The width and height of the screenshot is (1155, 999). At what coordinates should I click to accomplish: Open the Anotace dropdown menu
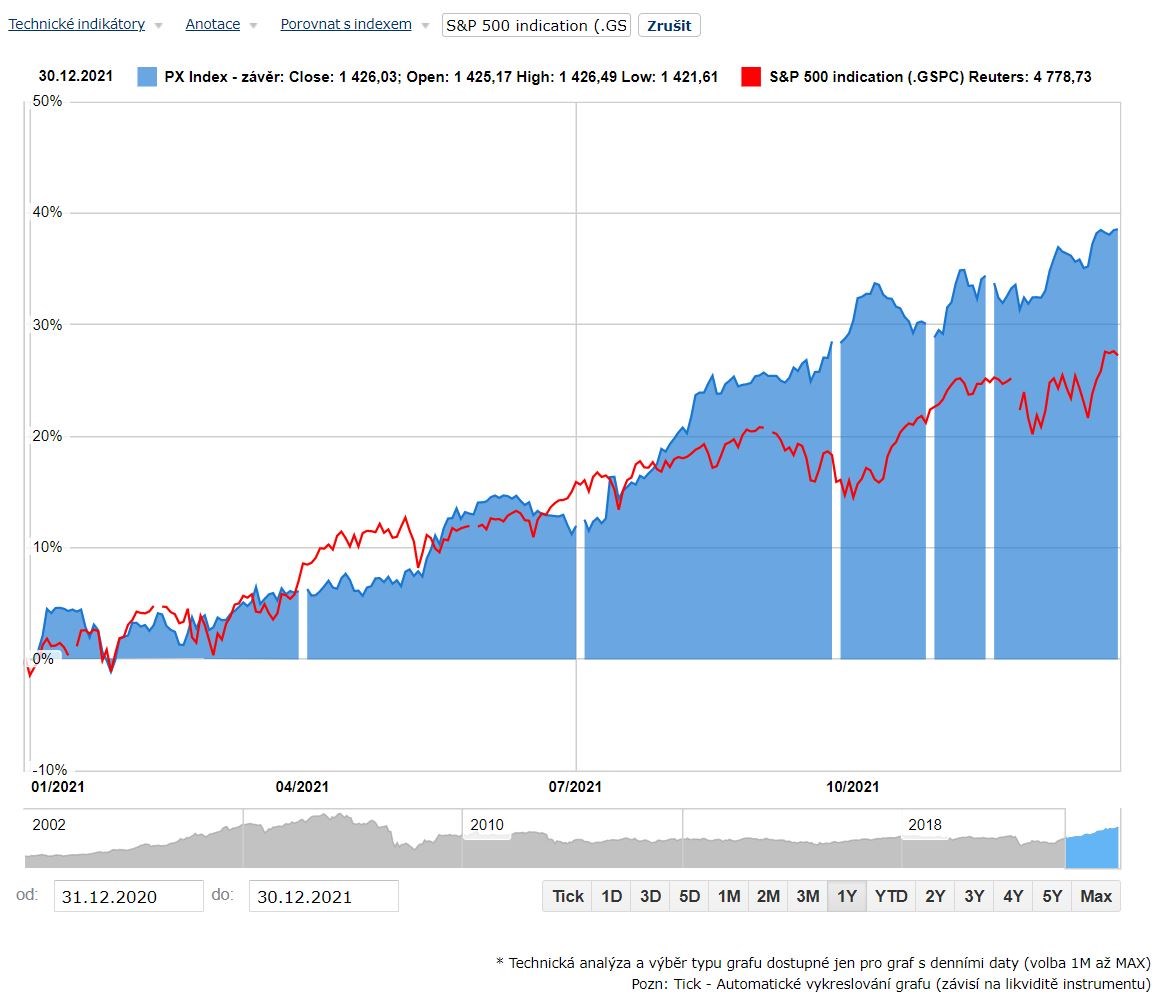tap(212, 24)
